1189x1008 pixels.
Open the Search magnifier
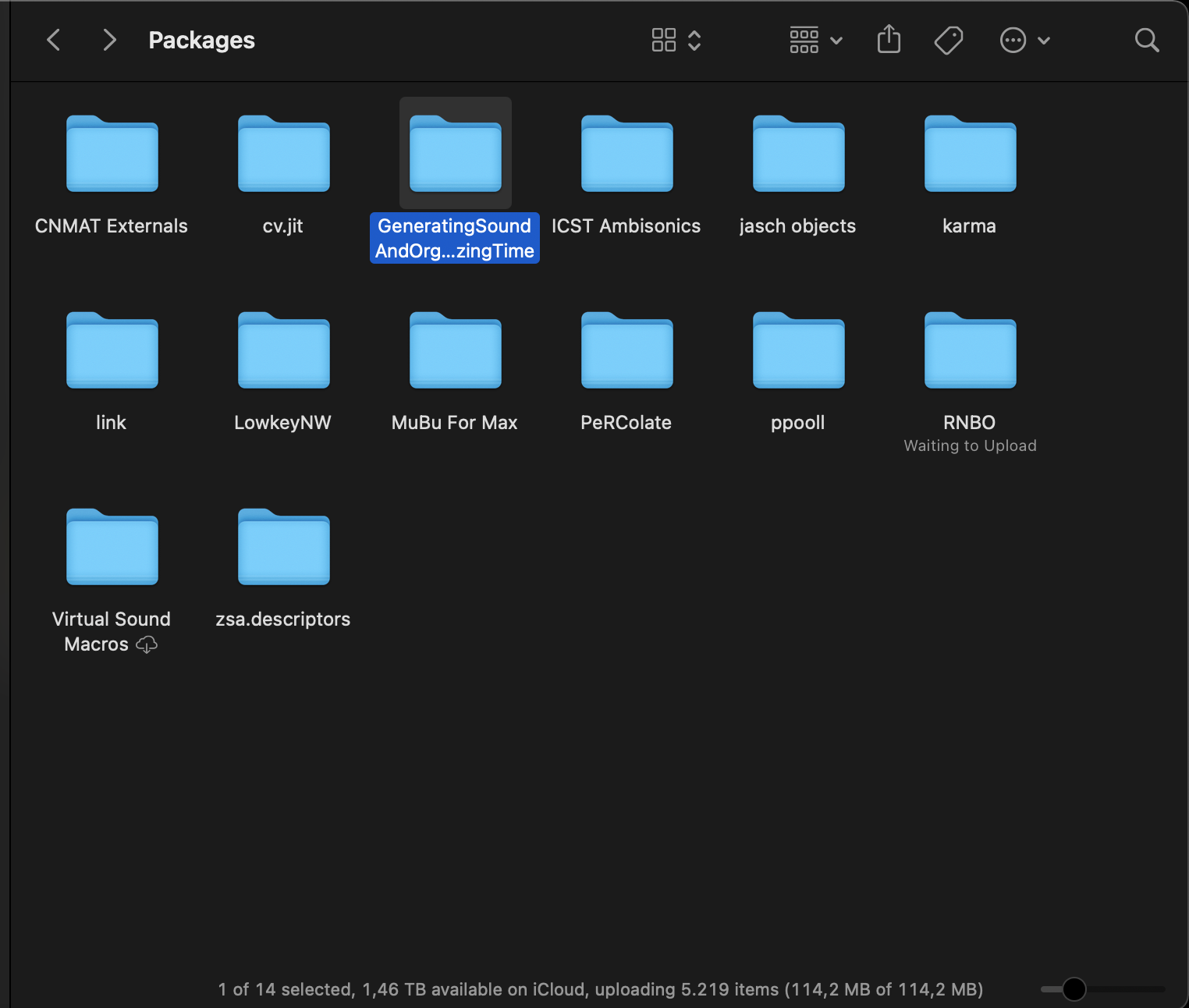(x=1147, y=40)
